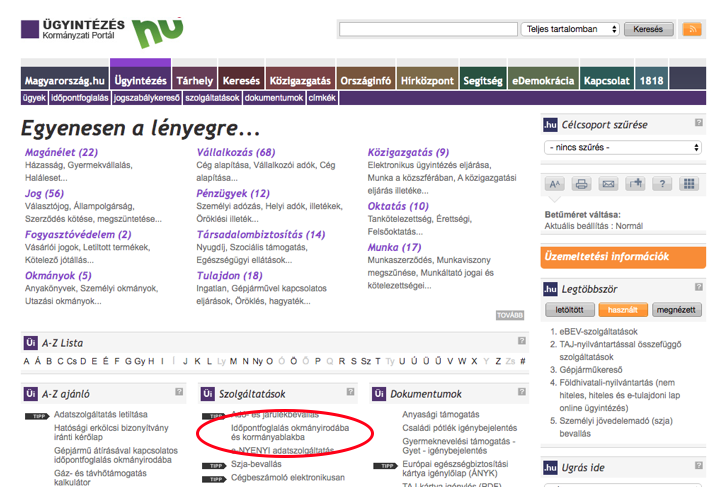Toggle Legtöbbször list to megnézett

[677, 310]
